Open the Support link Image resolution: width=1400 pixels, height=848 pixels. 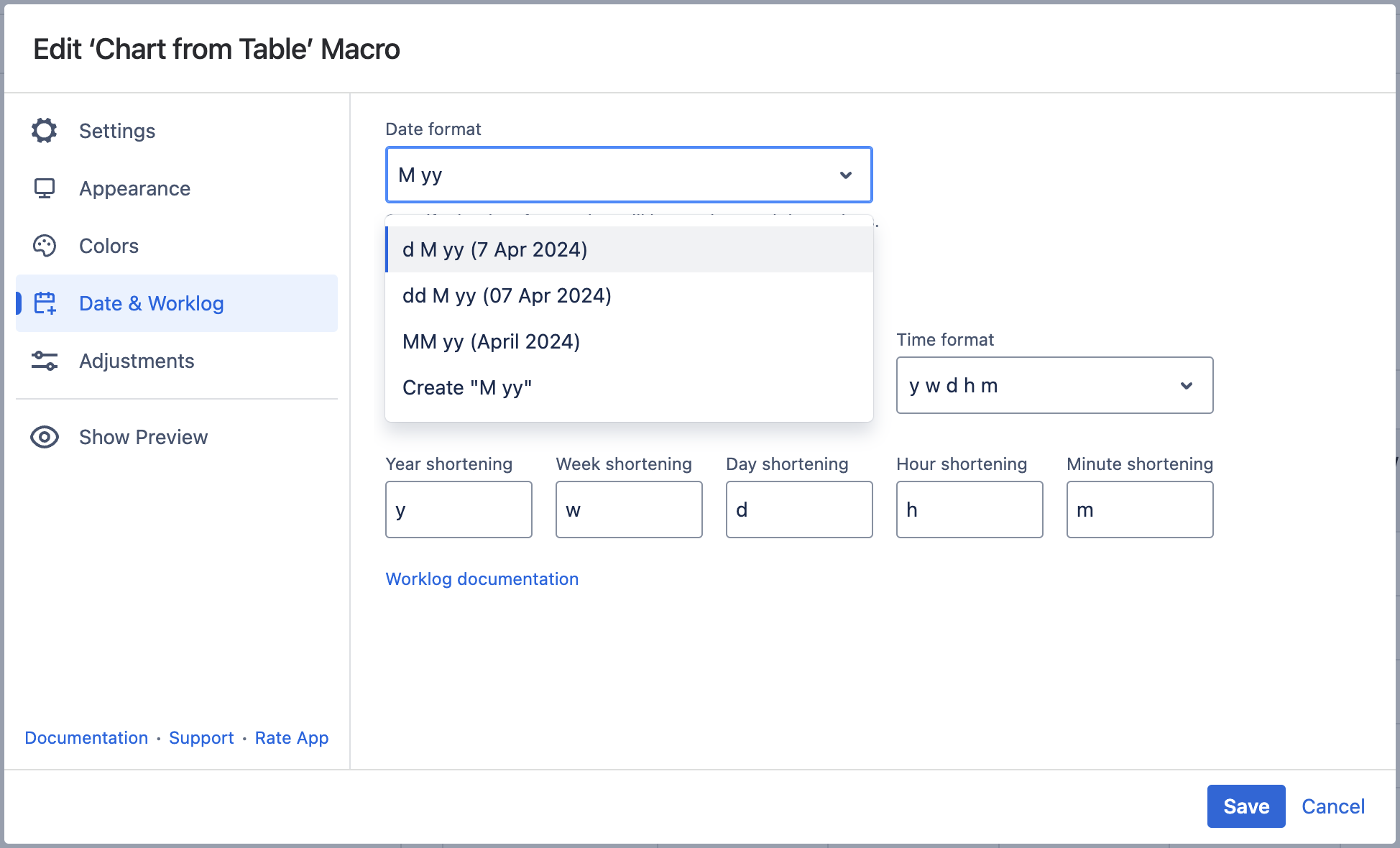[201, 738]
